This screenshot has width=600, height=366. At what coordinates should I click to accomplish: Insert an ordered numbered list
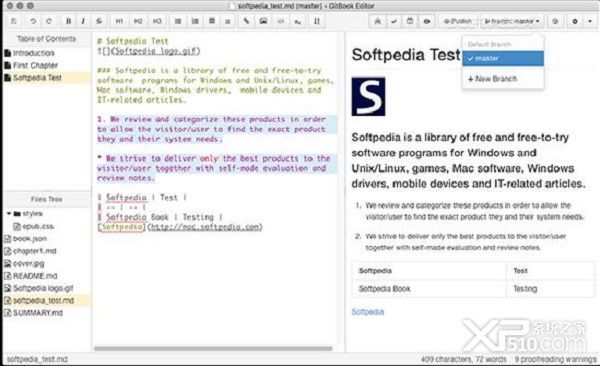click(x=195, y=21)
